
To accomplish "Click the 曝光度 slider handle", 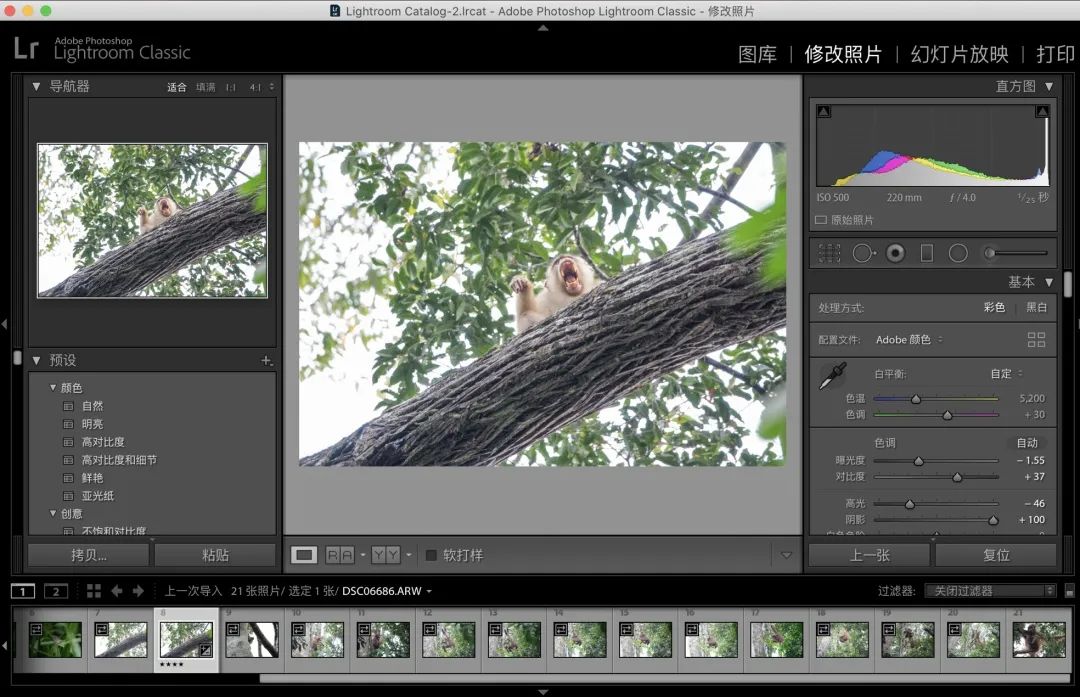I will point(918,461).
